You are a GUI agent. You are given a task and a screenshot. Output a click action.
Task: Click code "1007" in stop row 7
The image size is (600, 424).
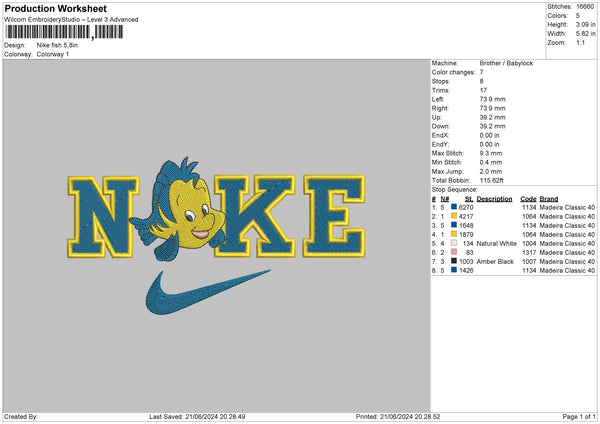click(529, 261)
